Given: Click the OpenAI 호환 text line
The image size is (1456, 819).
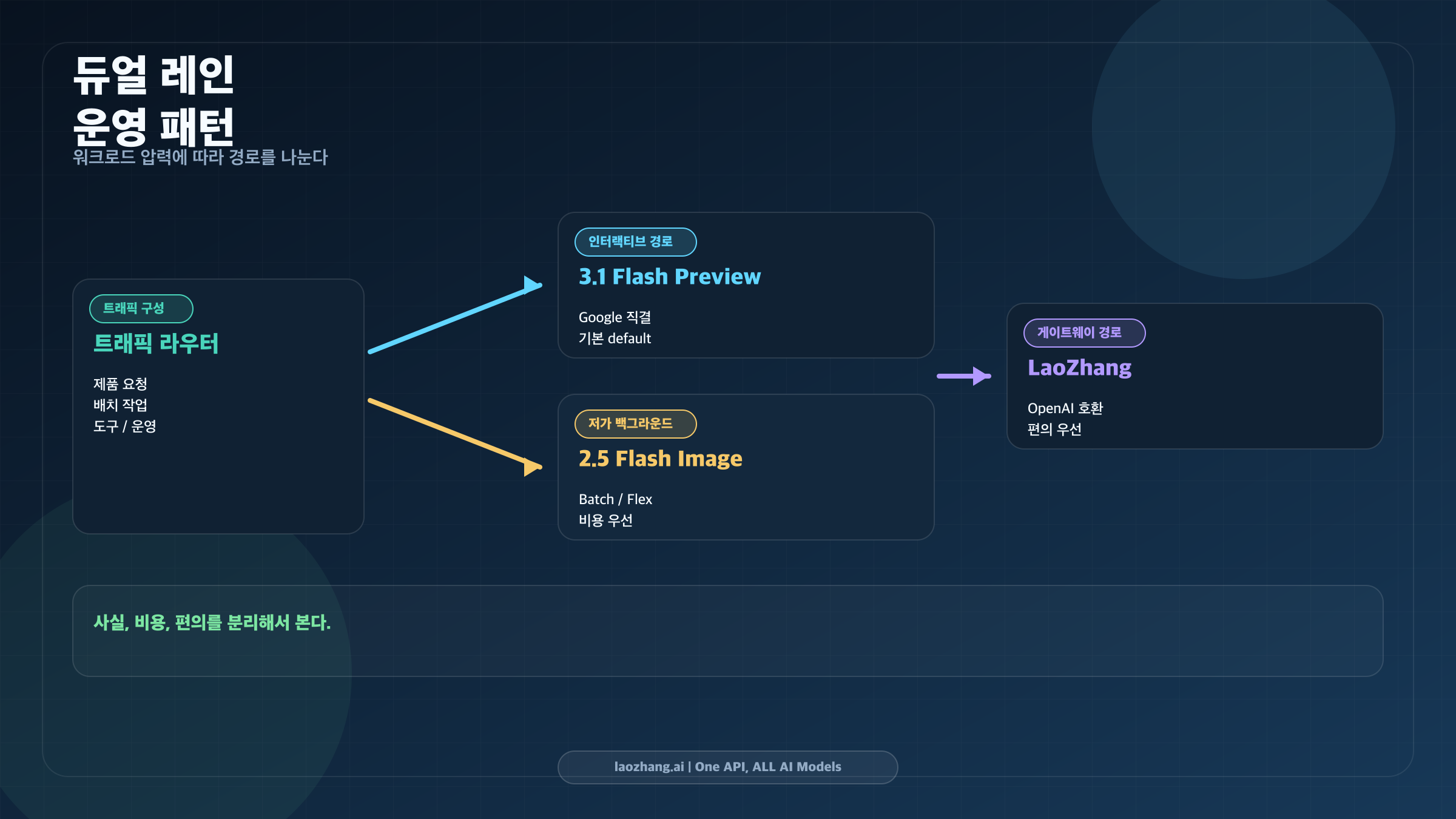Looking at the screenshot, I should point(1065,408).
